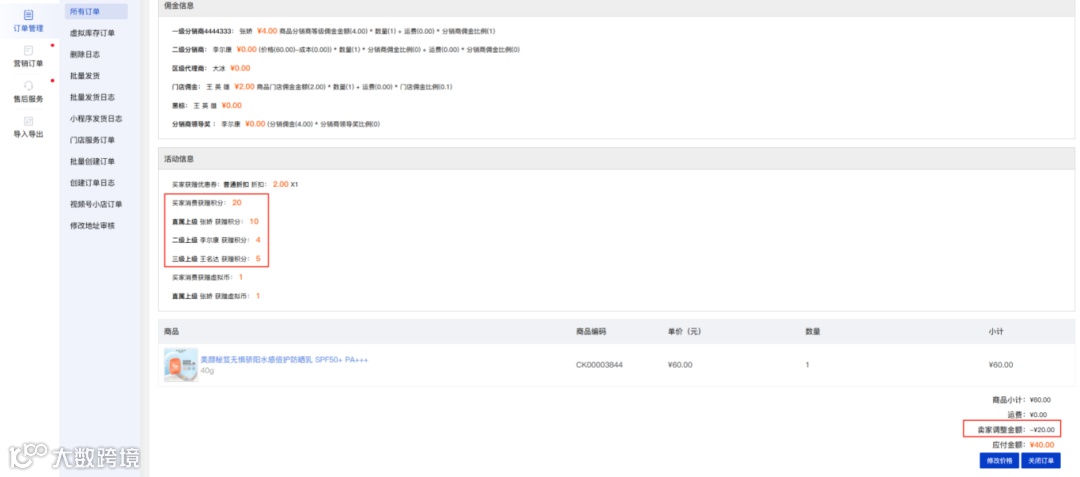The height and width of the screenshot is (477, 1080).
Task: Select 批量创建订单
Action: pyautogui.click(x=92, y=161)
